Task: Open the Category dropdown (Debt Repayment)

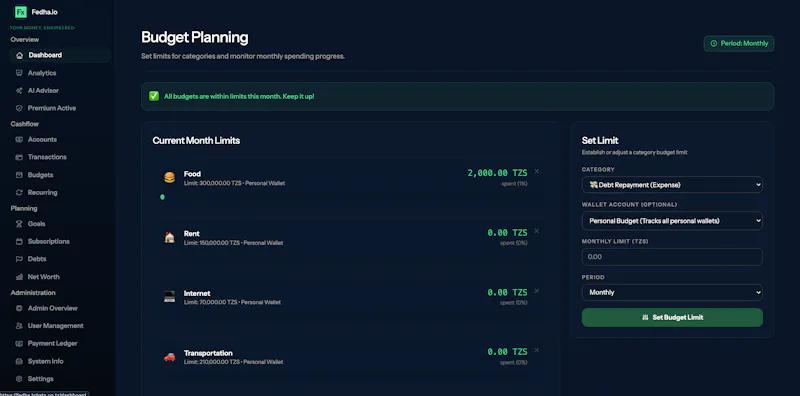Action: 672,185
